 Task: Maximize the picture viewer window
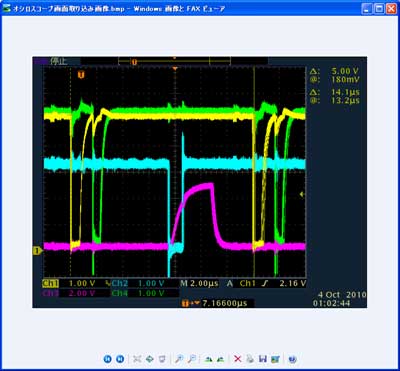[379, 9]
